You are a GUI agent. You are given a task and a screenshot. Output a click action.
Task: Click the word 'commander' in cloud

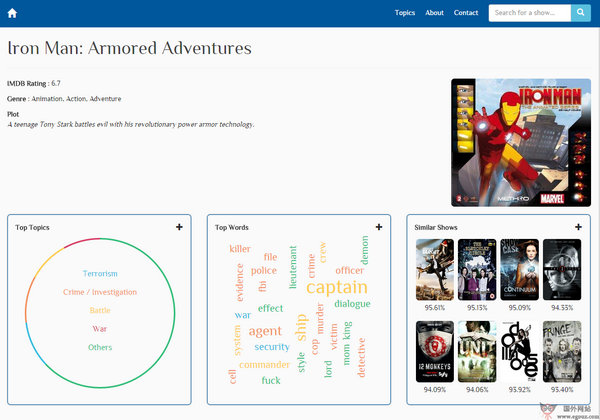click(x=264, y=365)
